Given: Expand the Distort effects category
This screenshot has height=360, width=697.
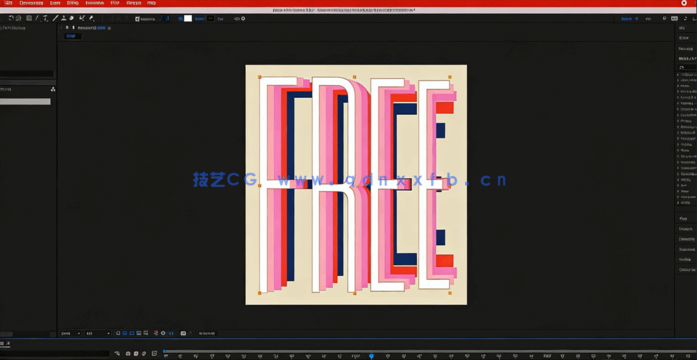Looking at the screenshot, I should pyautogui.click(x=678, y=121).
